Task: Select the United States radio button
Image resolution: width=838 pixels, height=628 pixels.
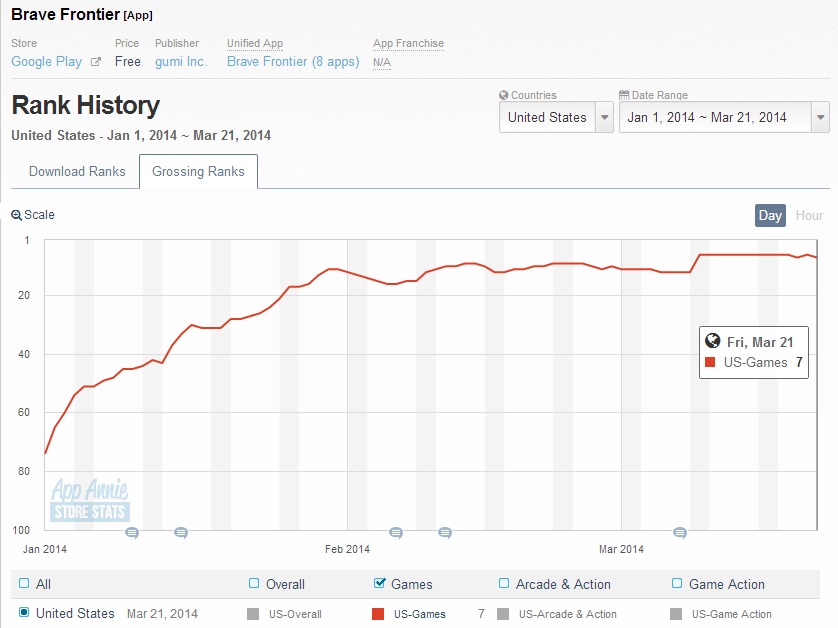Action: (24, 613)
